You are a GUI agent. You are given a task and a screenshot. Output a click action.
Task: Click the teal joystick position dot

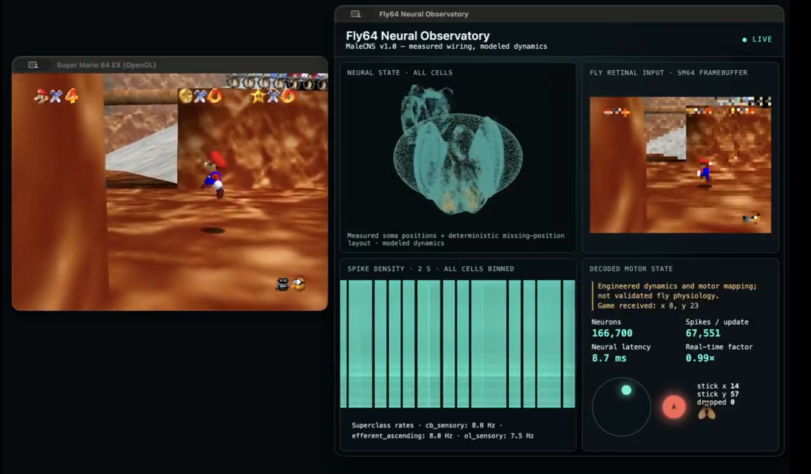coord(626,390)
